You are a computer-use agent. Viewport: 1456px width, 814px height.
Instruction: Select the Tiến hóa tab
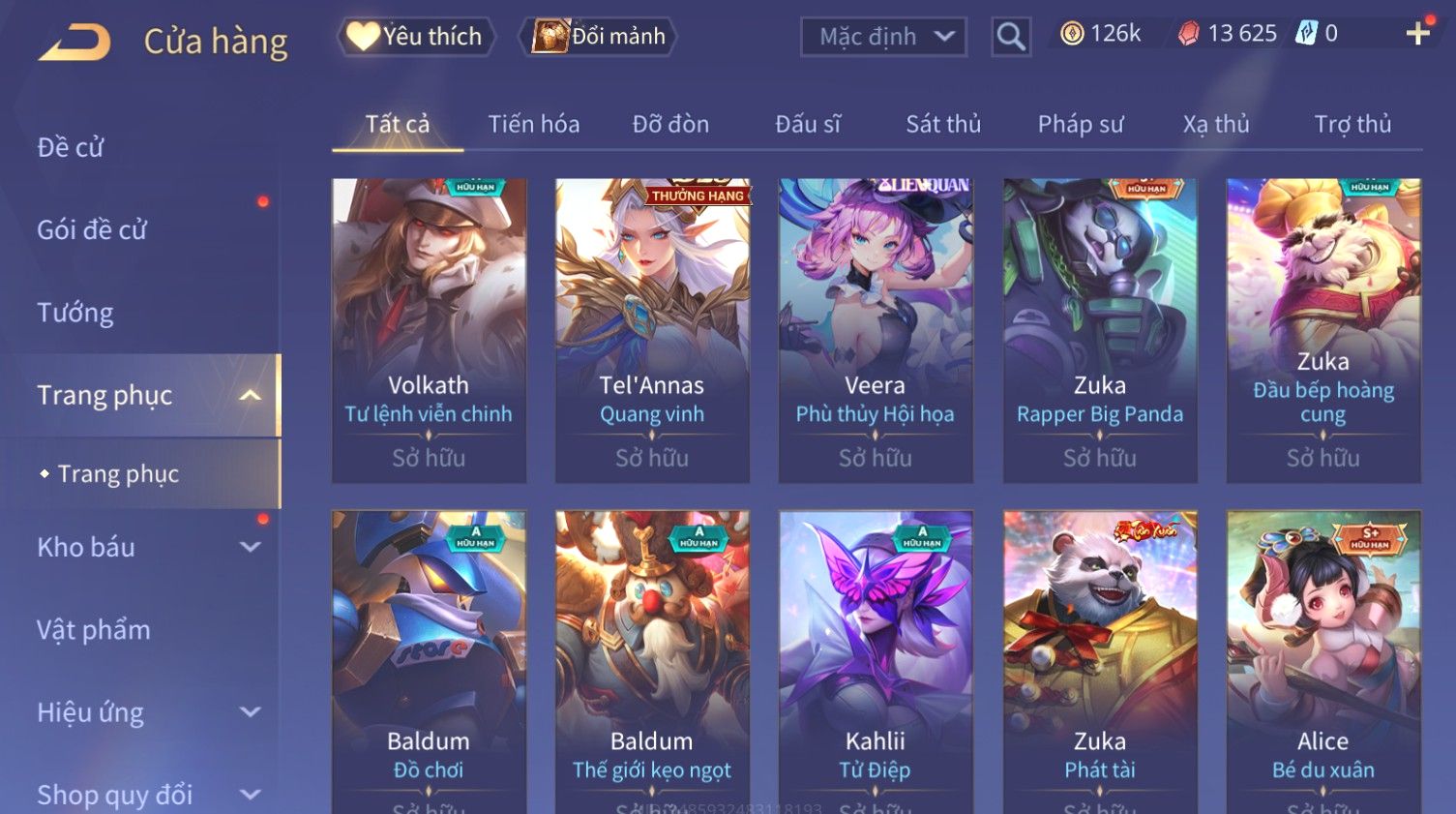pos(534,124)
